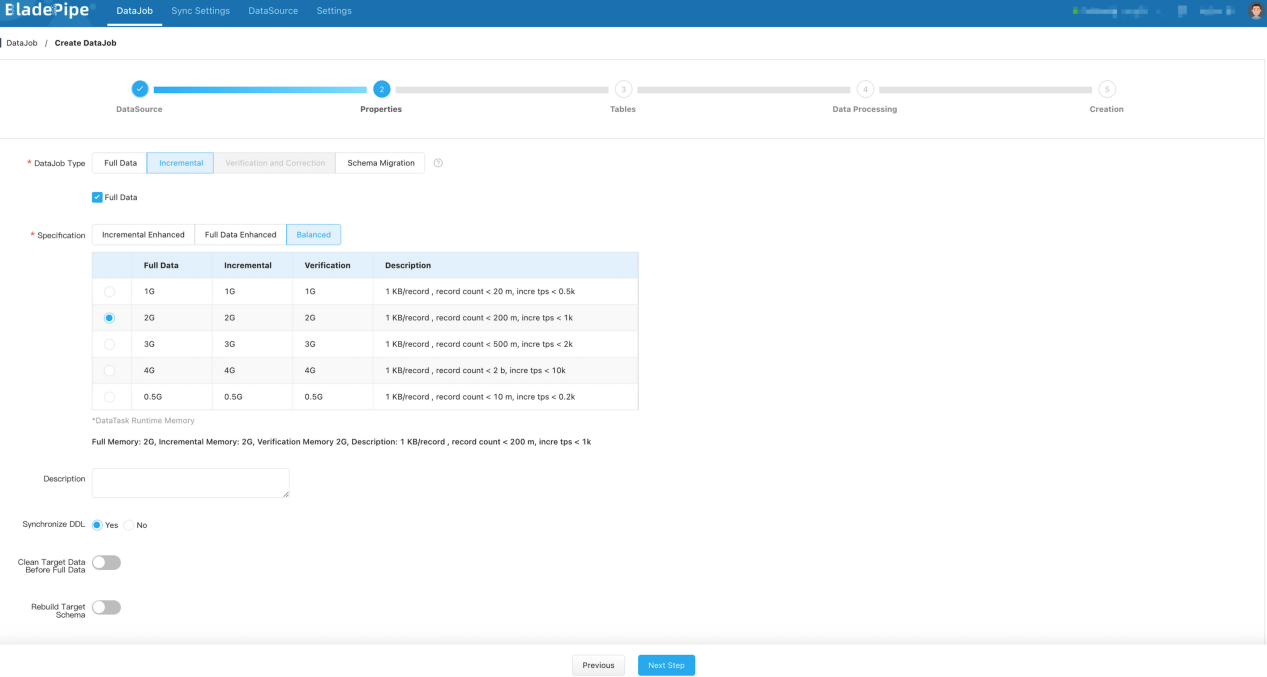Choose No for Synchronize DDL

[x=129, y=525]
